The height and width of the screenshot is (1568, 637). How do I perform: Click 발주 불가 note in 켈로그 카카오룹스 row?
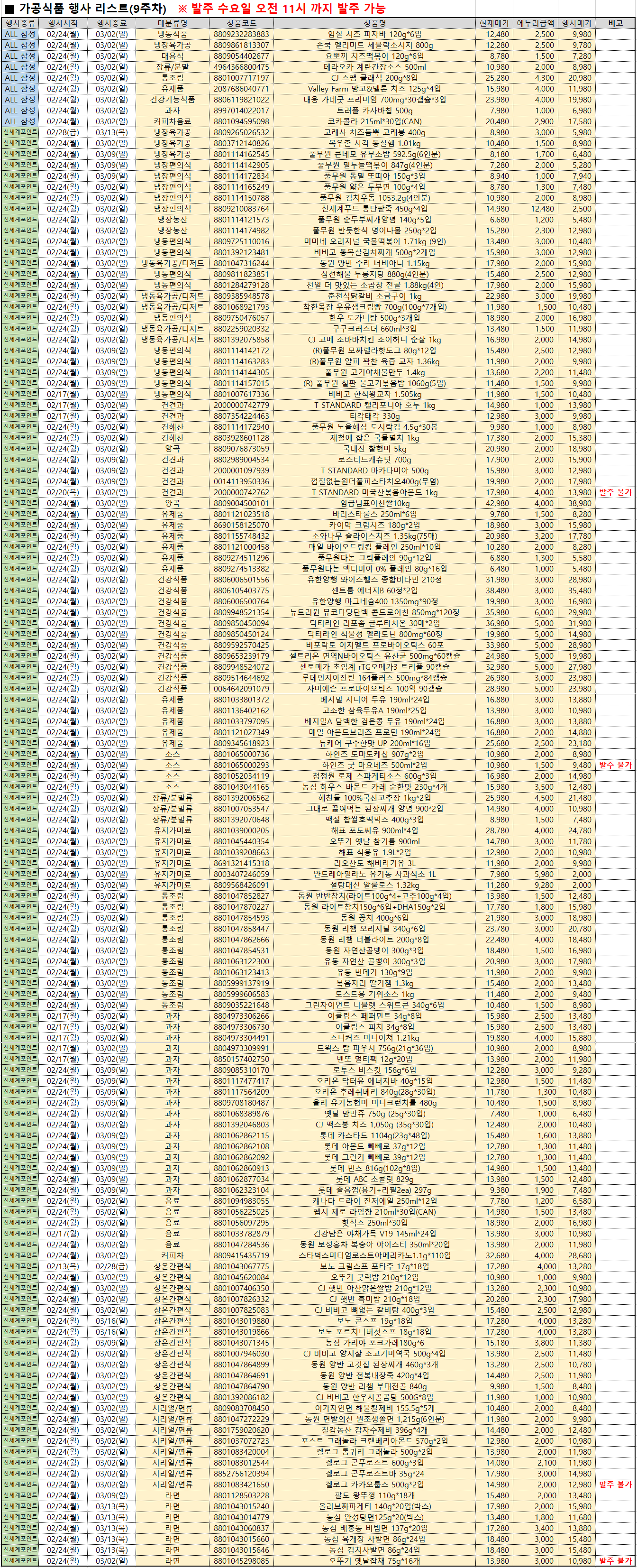pos(615,1485)
